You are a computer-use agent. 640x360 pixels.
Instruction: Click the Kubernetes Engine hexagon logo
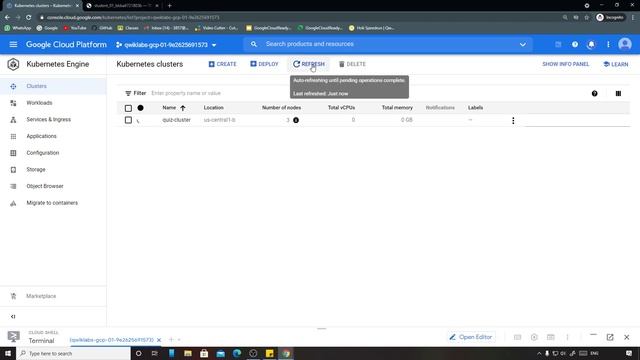[x=13, y=64]
